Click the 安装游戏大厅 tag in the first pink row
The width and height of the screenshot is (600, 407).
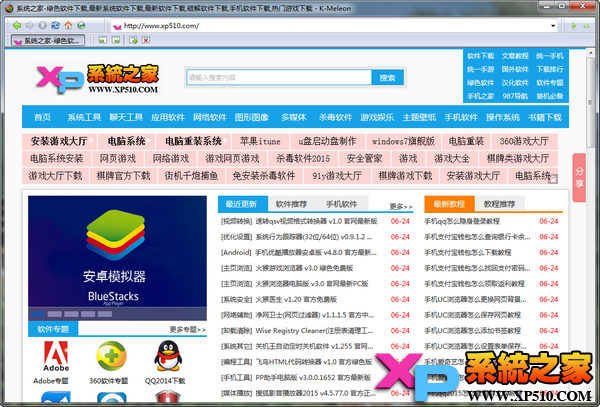tap(59, 141)
